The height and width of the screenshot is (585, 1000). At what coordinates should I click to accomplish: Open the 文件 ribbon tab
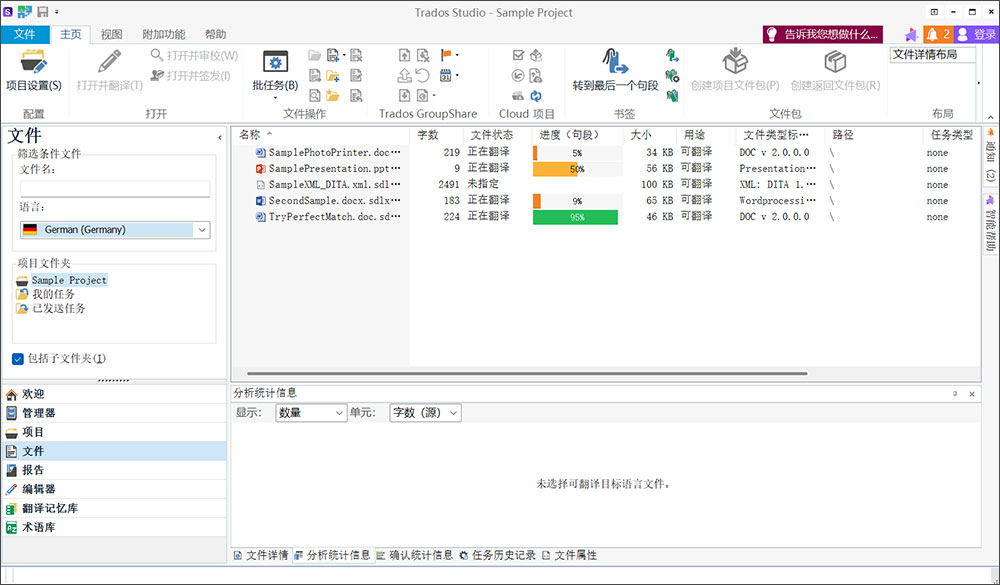click(x=25, y=34)
